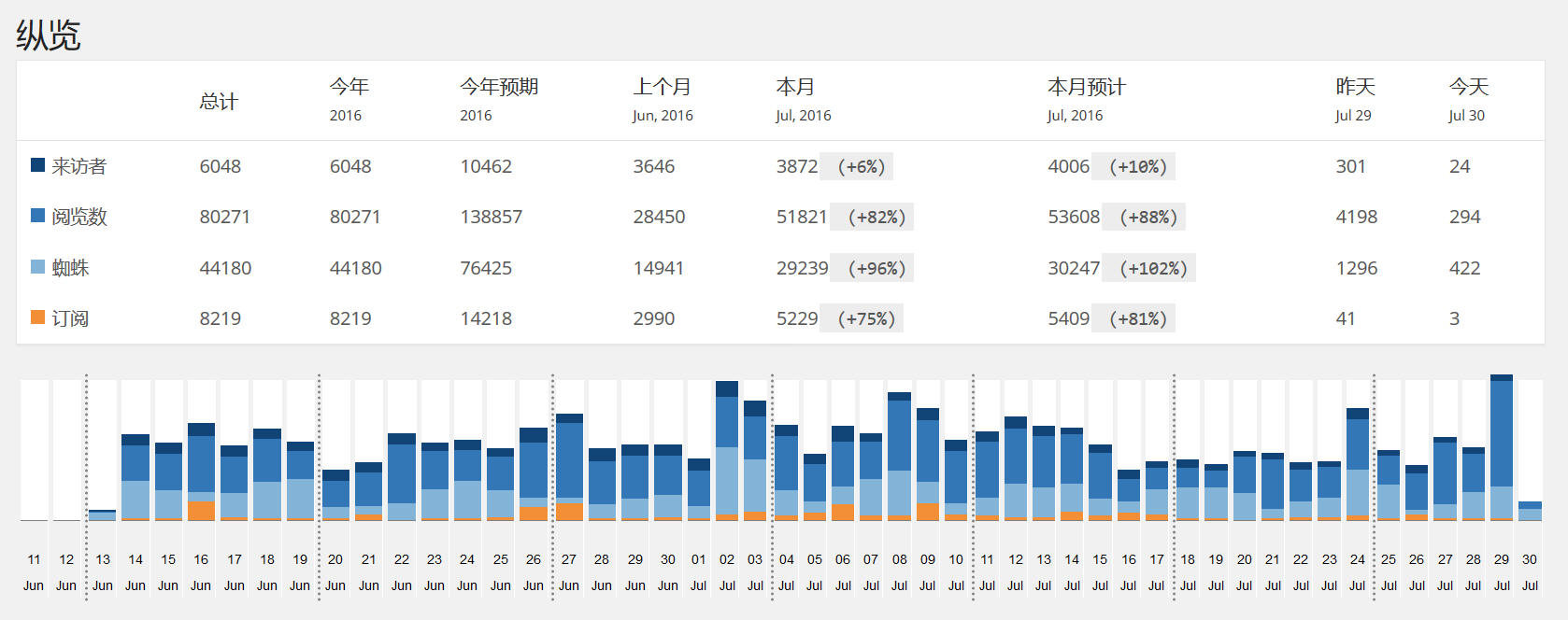Click the blue 阅览数 legend swatch
The image size is (1568, 620).
(x=37, y=216)
